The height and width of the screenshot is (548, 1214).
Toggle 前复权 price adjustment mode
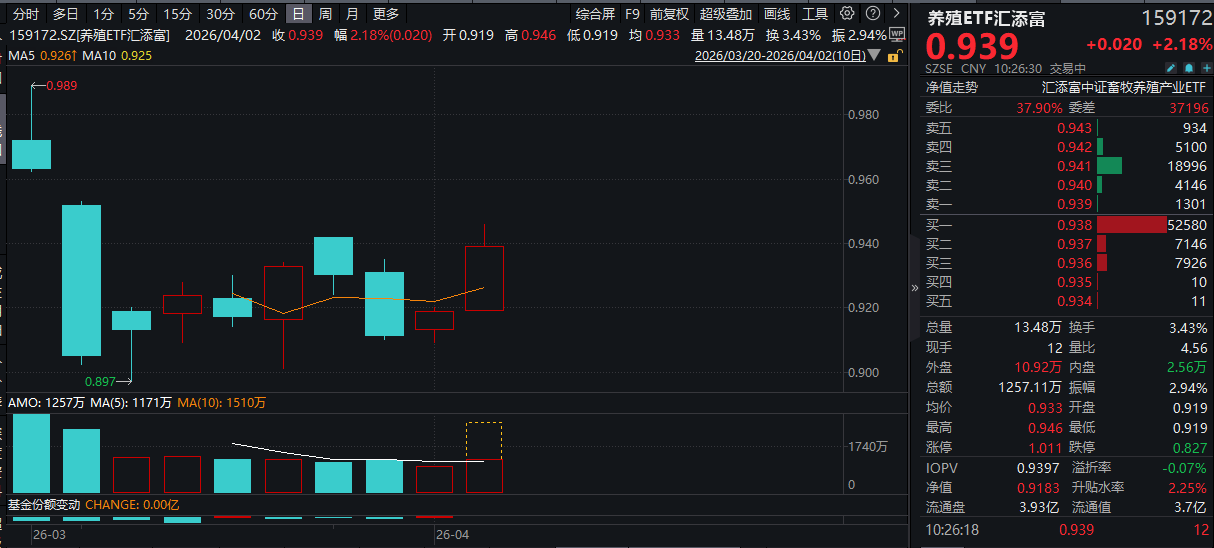669,14
